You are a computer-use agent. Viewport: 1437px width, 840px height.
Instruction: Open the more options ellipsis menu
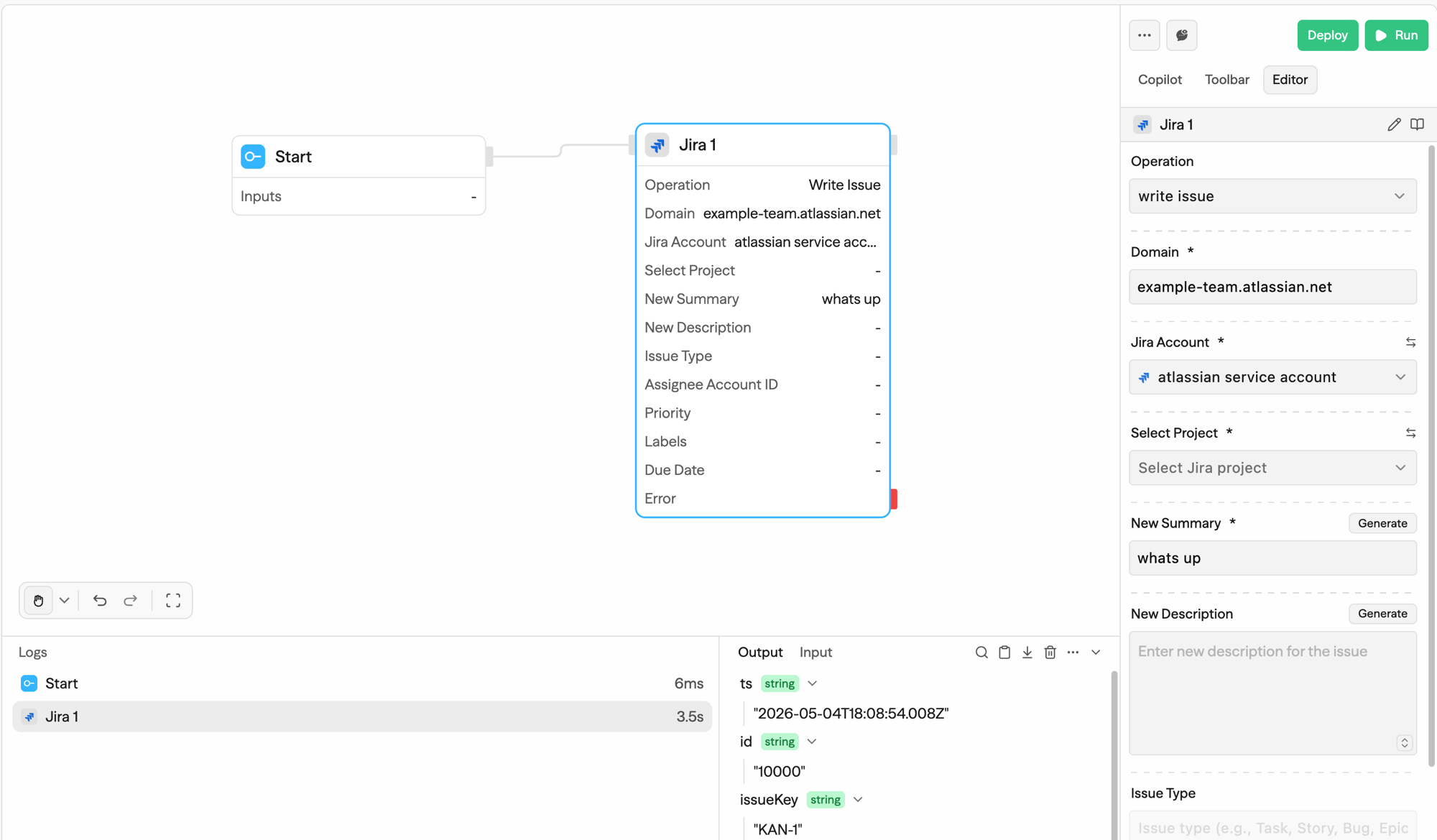(1144, 35)
